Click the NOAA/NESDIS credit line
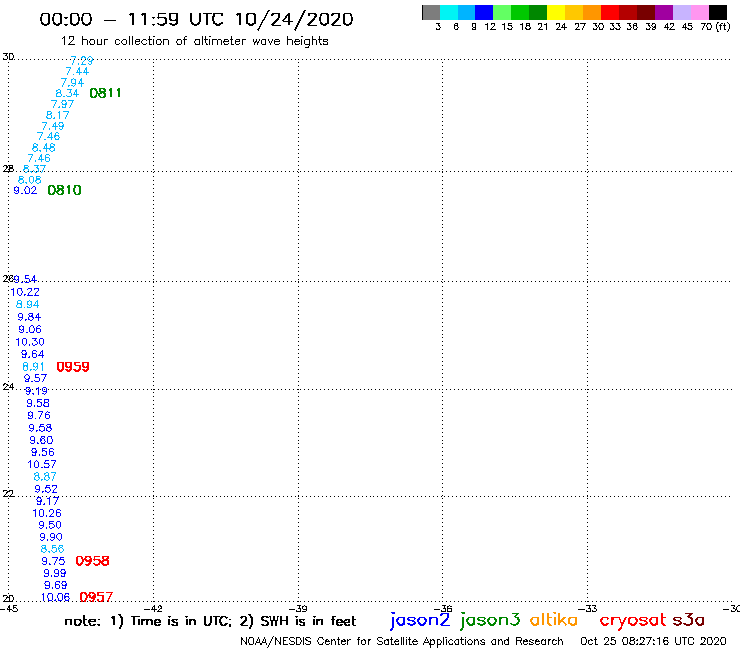740x650 pixels. coord(402,641)
